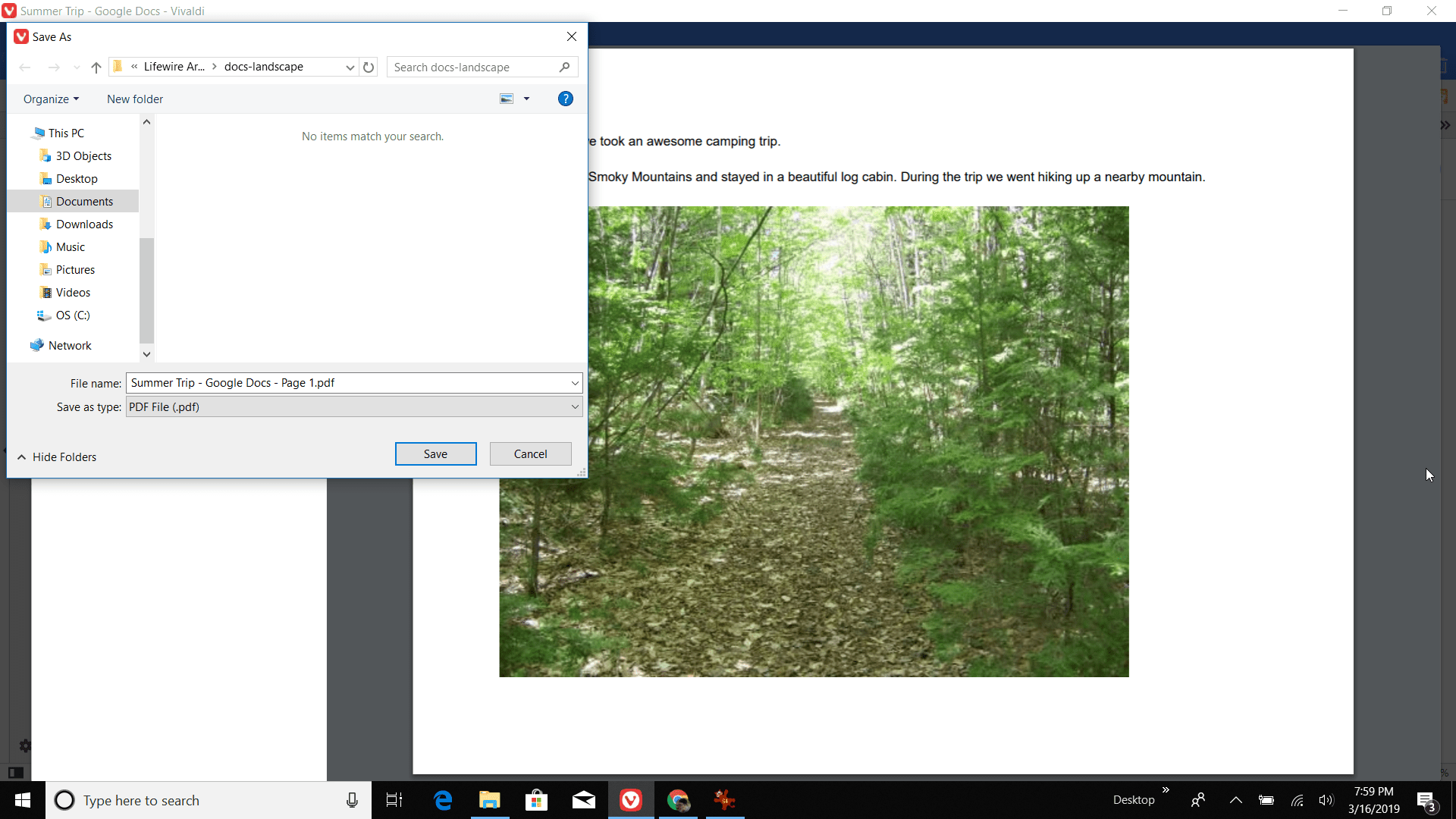Open the Downloads folder
Image resolution: width=1456 pixels, height=819 pixels.
[85, 224]
